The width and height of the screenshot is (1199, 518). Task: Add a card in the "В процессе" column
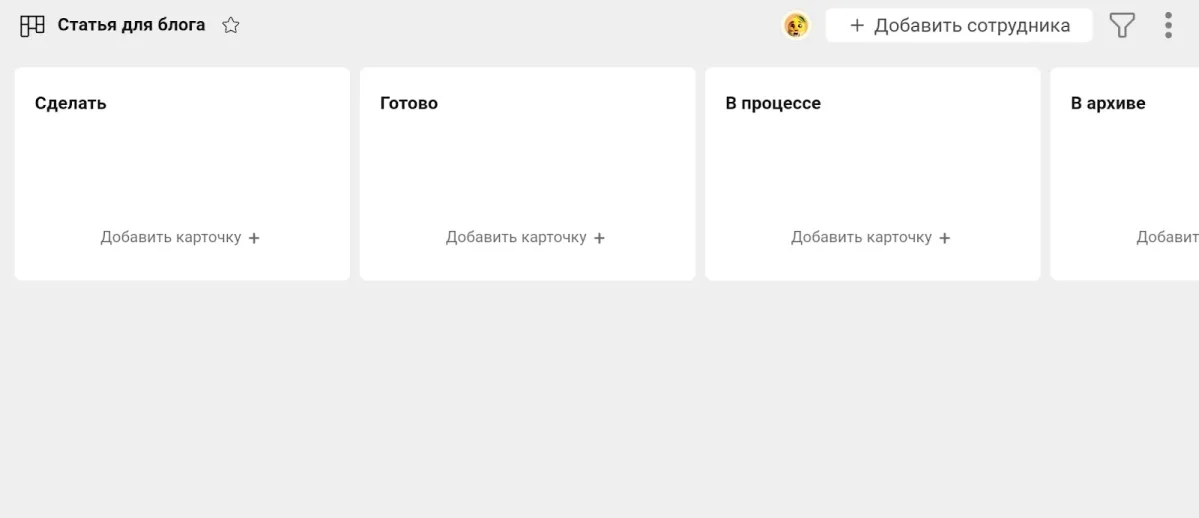[861, 237]
